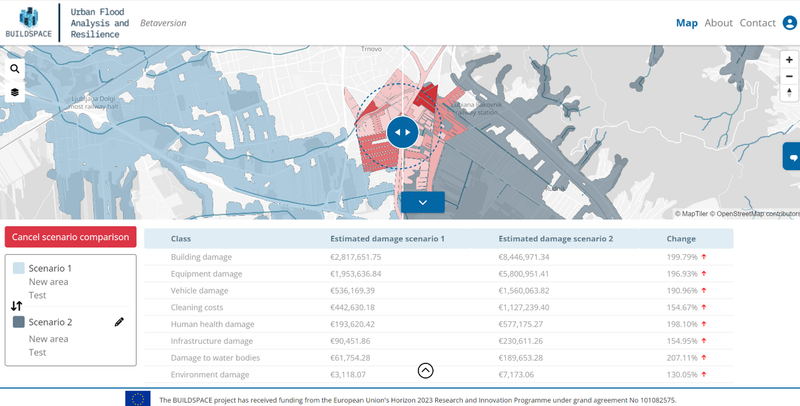Select the Environment damage row label

coord(210,375)
